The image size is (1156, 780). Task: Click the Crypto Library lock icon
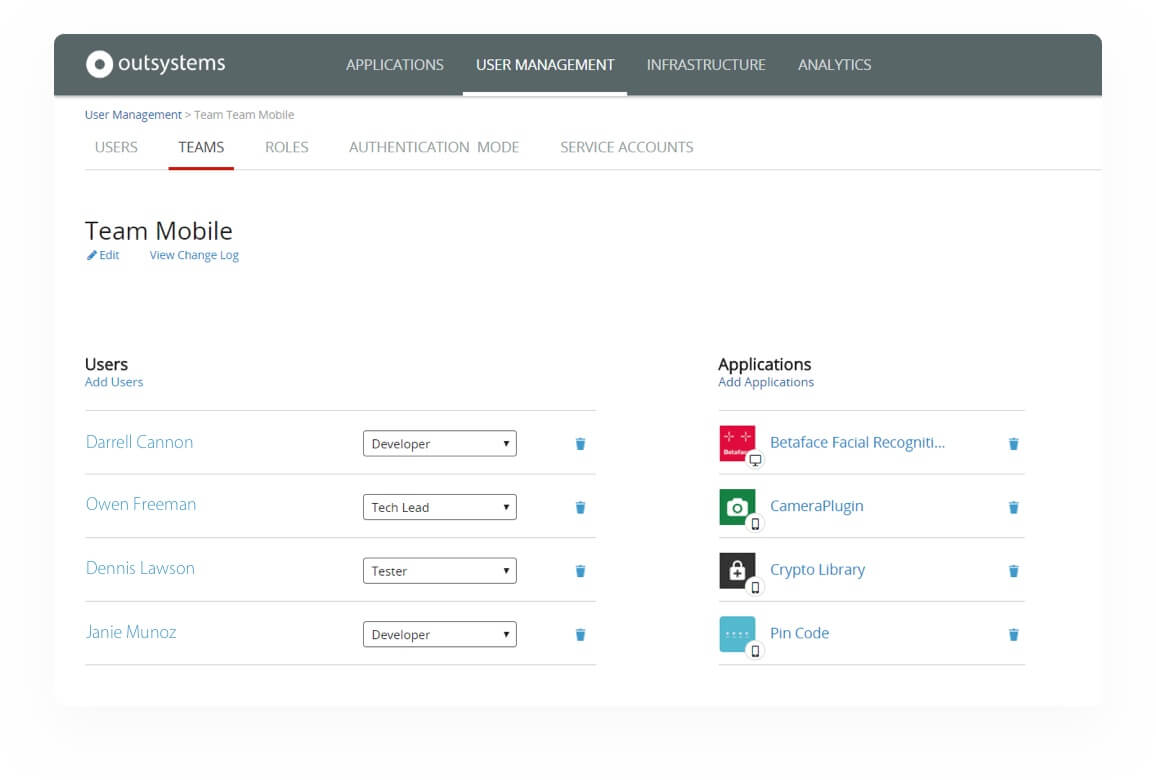click(737, 570)
